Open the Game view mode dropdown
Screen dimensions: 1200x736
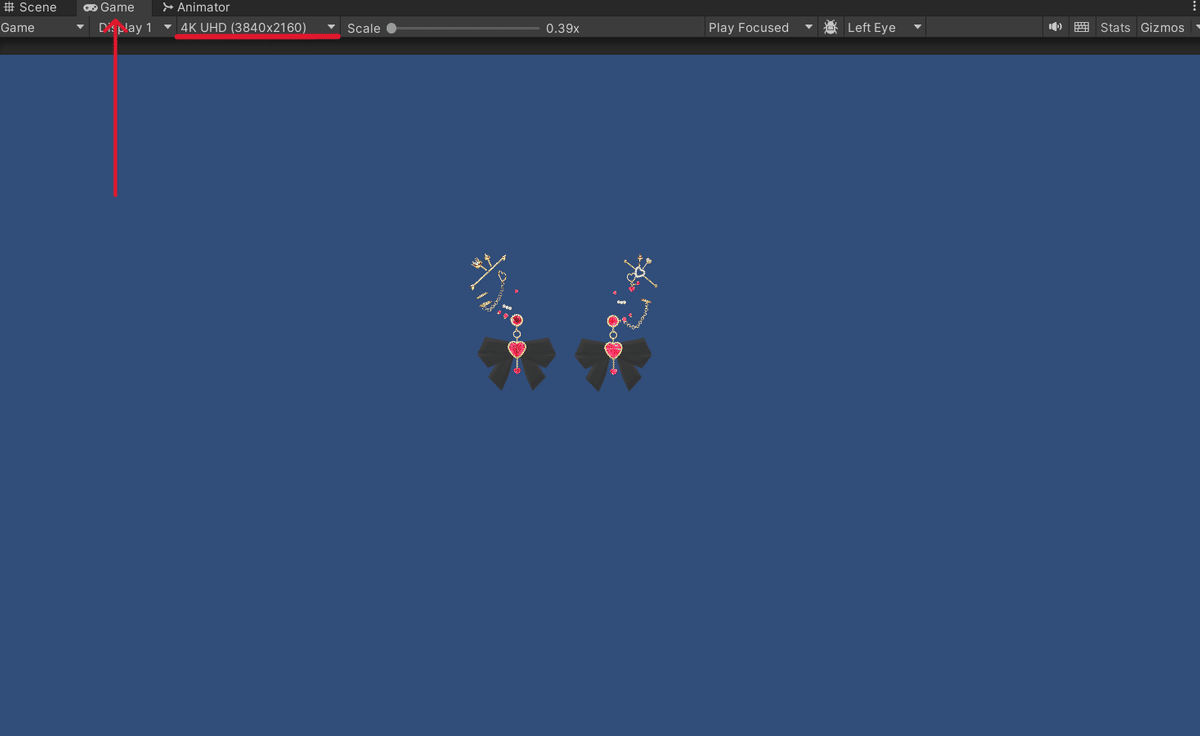click(x=43, y=27)
